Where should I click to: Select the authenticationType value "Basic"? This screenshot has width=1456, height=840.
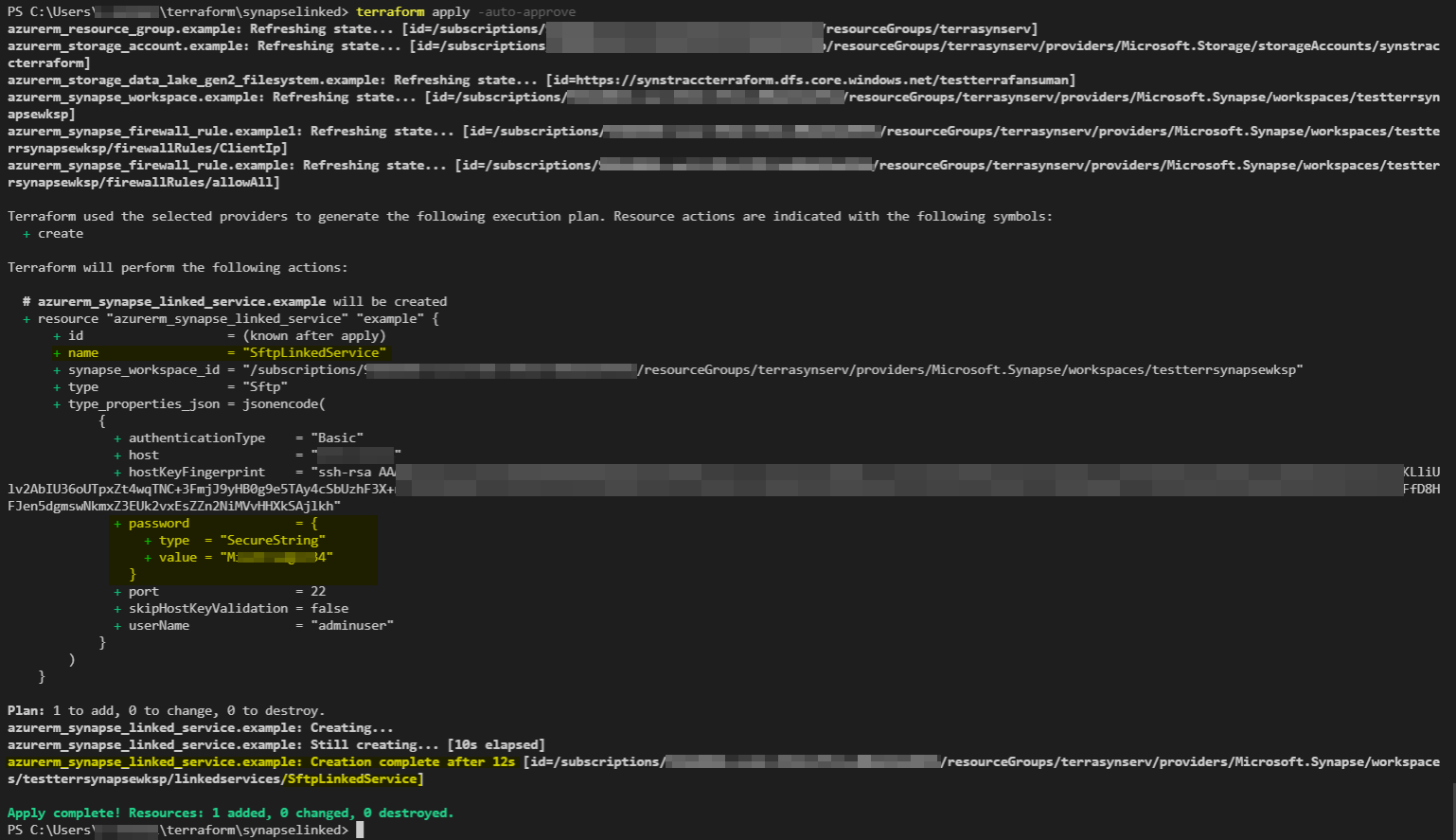337,438
